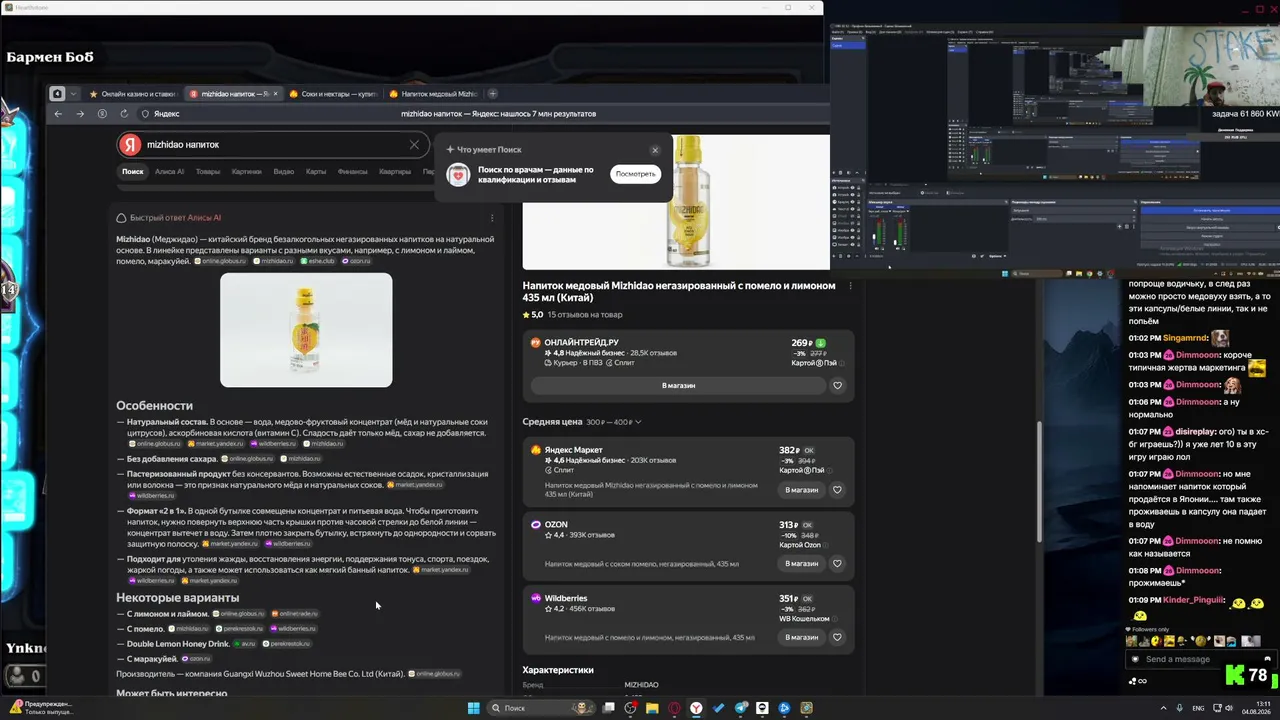Open the online.globus.ru source under Натуральный состав
This screenshot has height=720, width=1280.
coord(157,444)
